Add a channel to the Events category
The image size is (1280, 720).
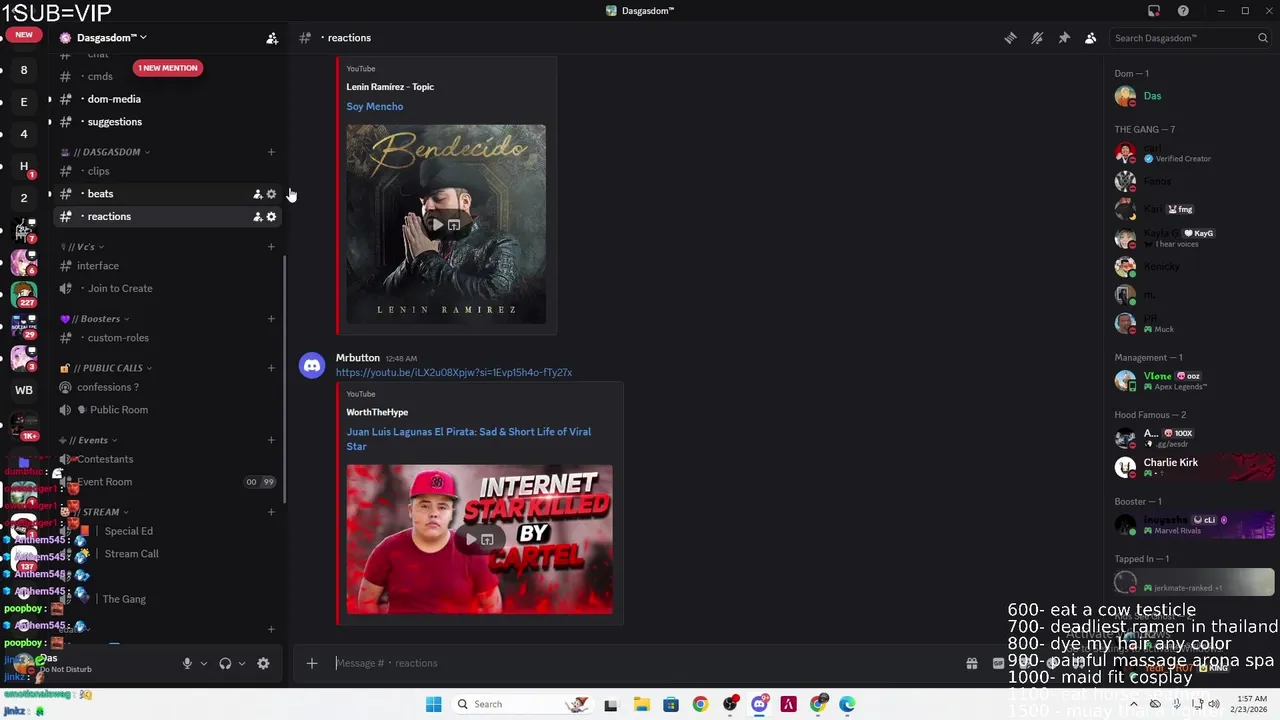[271, 440]
